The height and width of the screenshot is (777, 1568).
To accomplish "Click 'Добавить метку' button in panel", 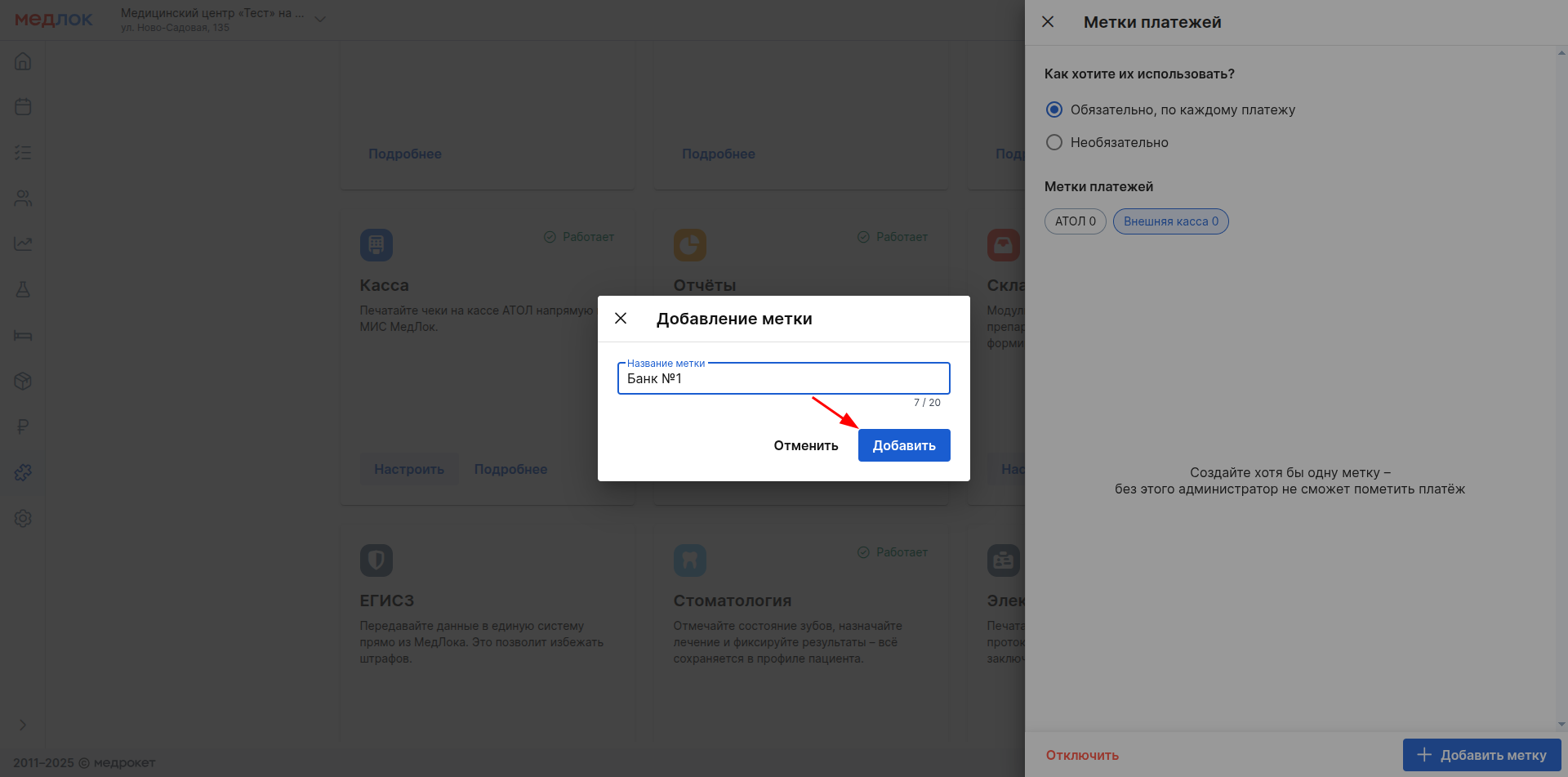I will pyautogui.click(x=1481, y=755).
